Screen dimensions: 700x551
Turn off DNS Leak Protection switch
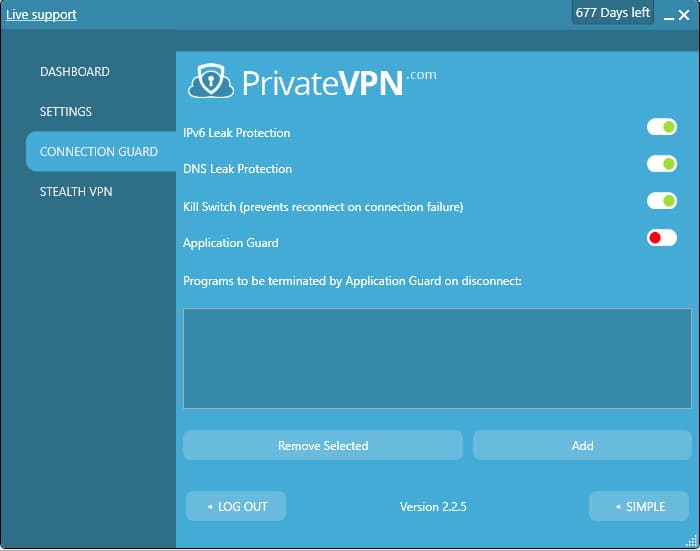(661, 164)
